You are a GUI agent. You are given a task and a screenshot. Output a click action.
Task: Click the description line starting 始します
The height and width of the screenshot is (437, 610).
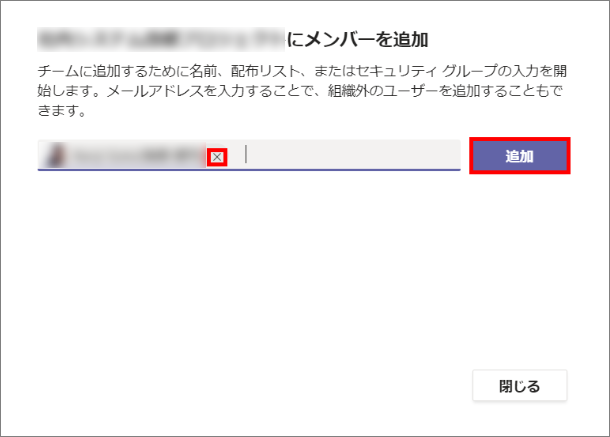click(300, 91)
